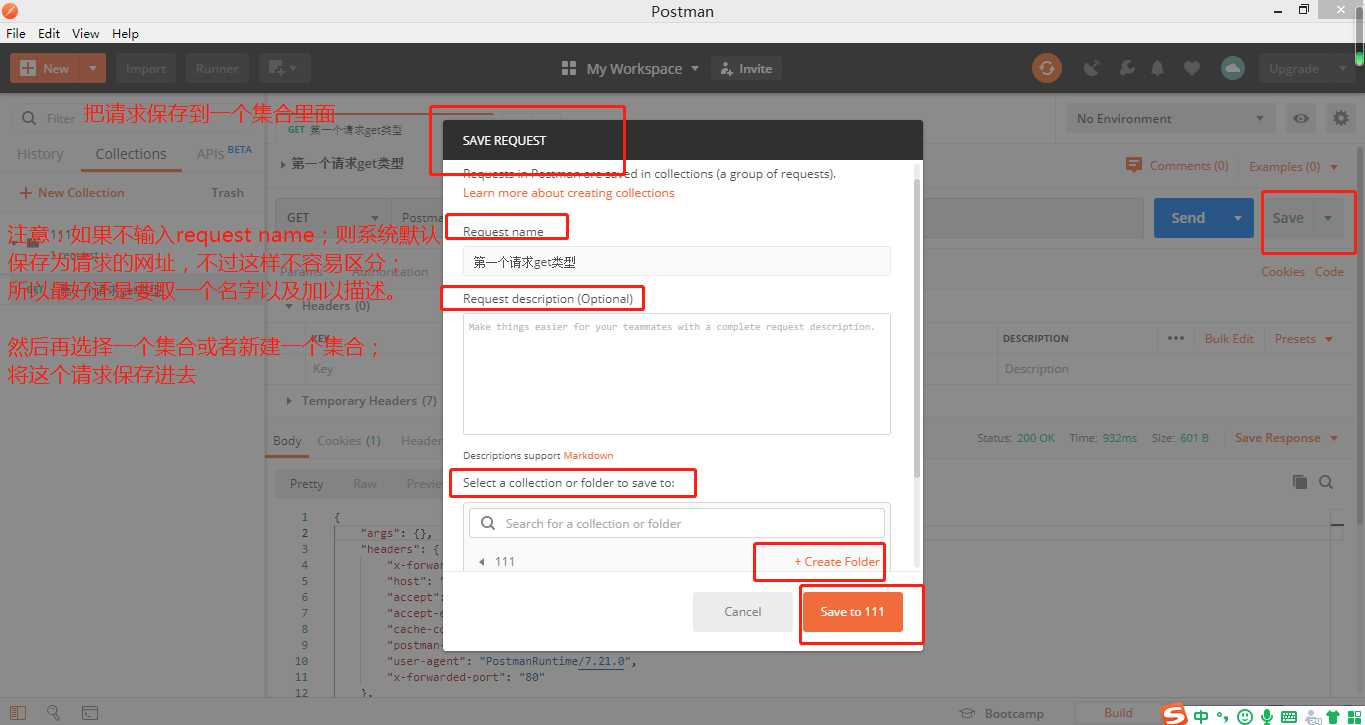Select the Raw view tab

coord(365,483)
